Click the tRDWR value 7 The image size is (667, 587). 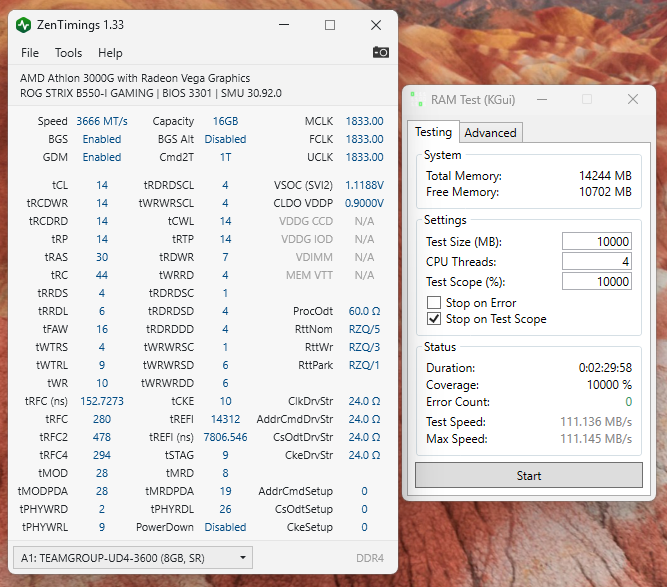coord(225,257)
